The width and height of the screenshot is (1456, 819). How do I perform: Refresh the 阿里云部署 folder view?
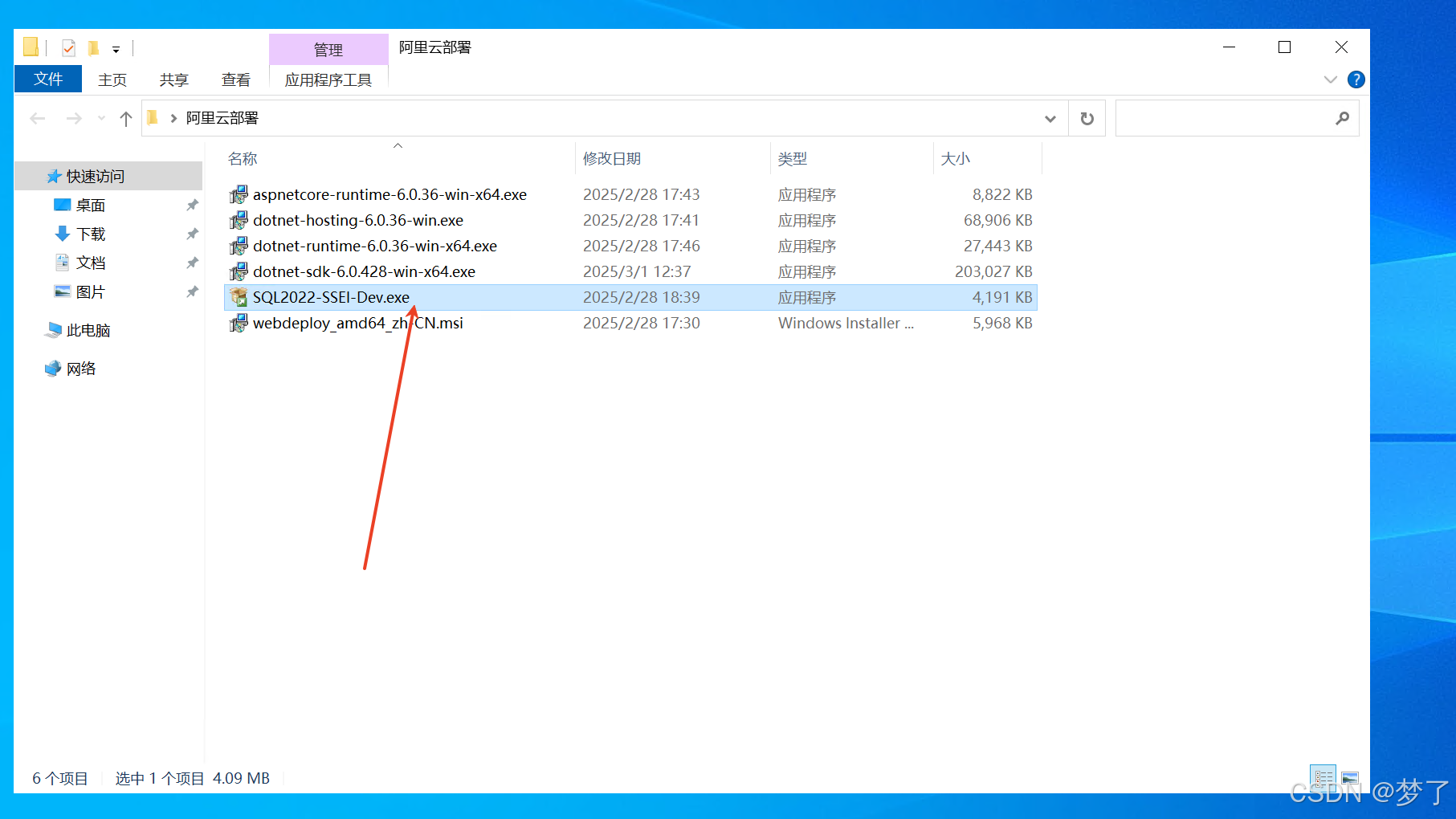pyautogui.click(x=1087, y=119)
